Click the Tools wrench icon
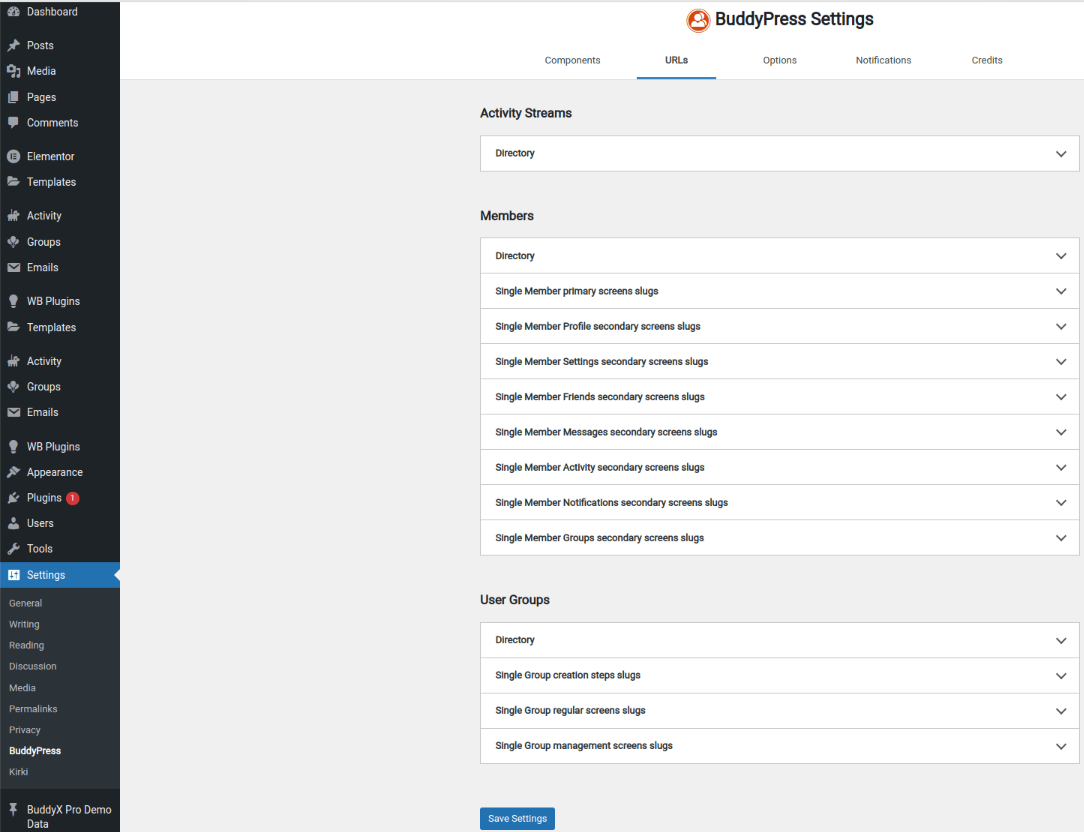This screenshot has height=832, width=1084. tap(13, 549)
